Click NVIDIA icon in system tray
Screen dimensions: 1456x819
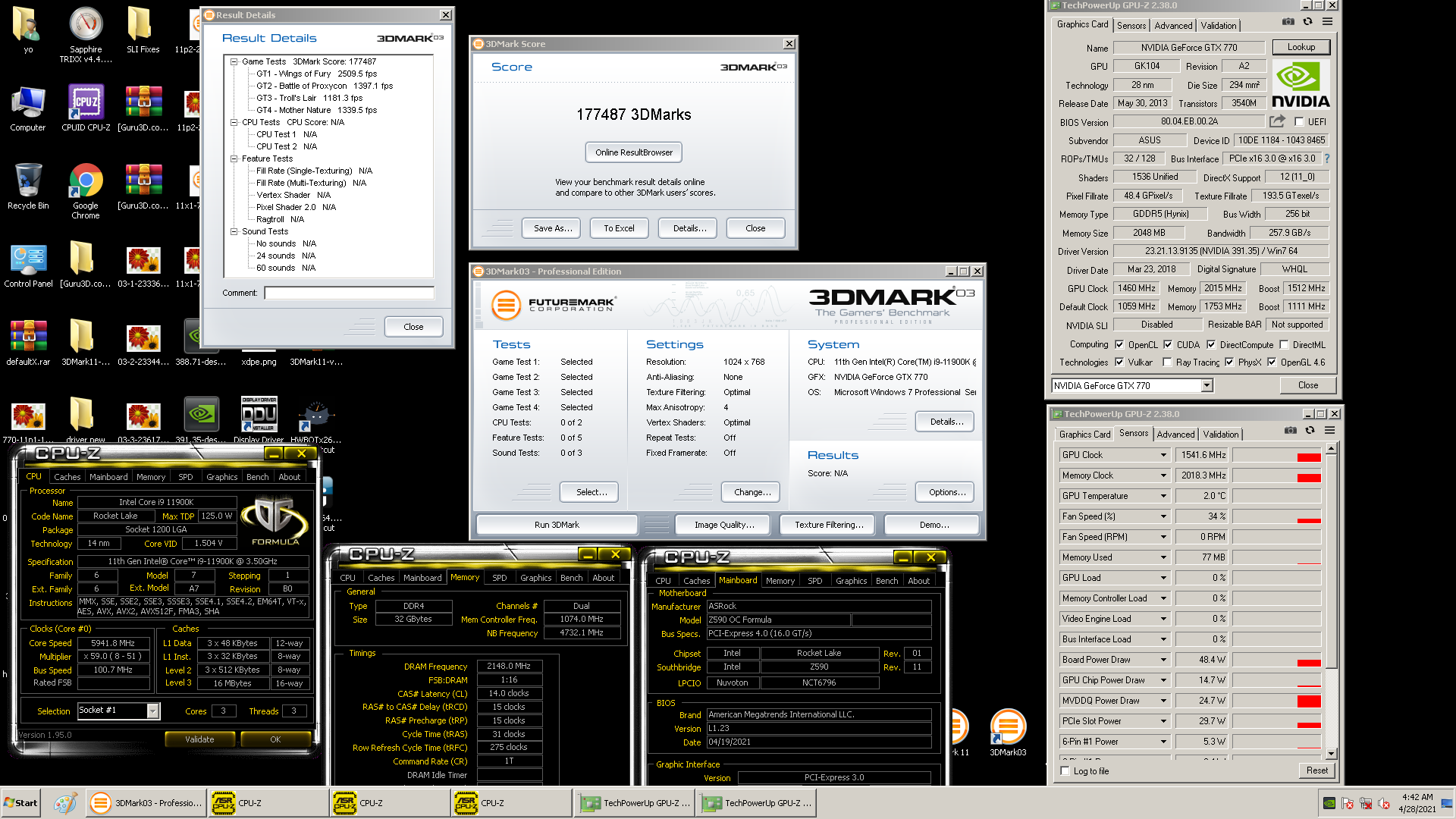click(1329, 803)
